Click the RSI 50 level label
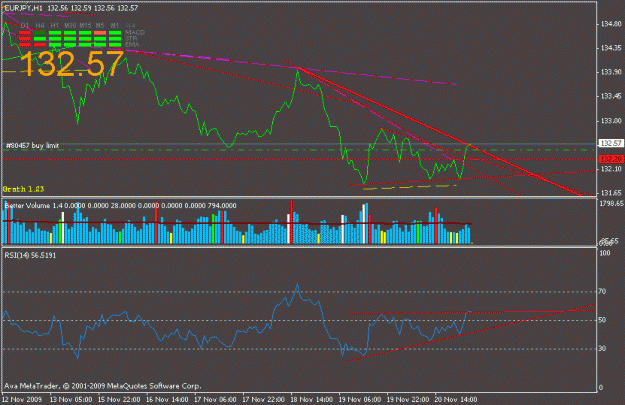Screen dimensions: 625x405 coord(603,320)
